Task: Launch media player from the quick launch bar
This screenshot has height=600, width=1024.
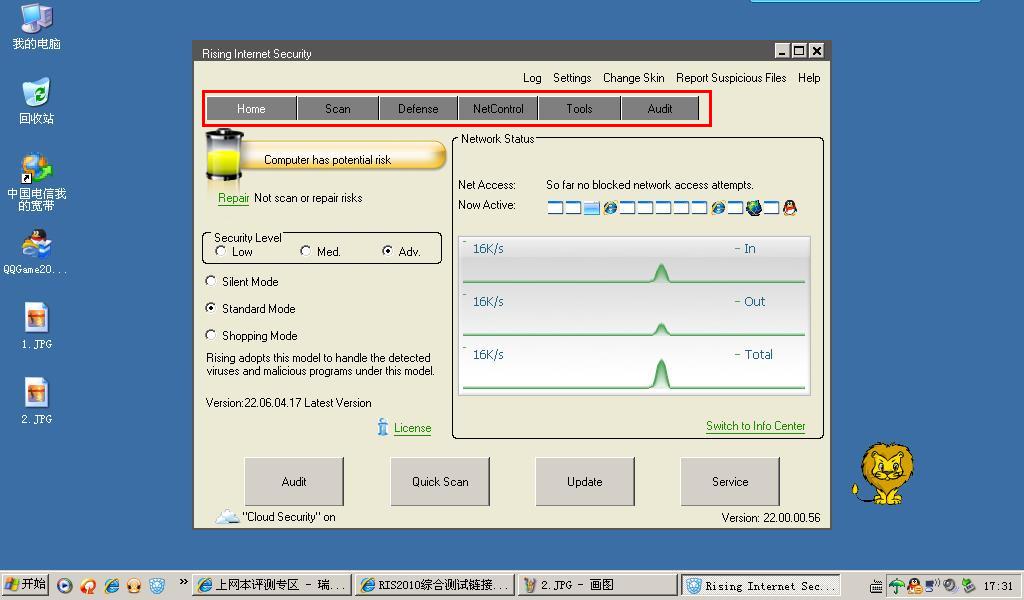Action: [65, 585]
